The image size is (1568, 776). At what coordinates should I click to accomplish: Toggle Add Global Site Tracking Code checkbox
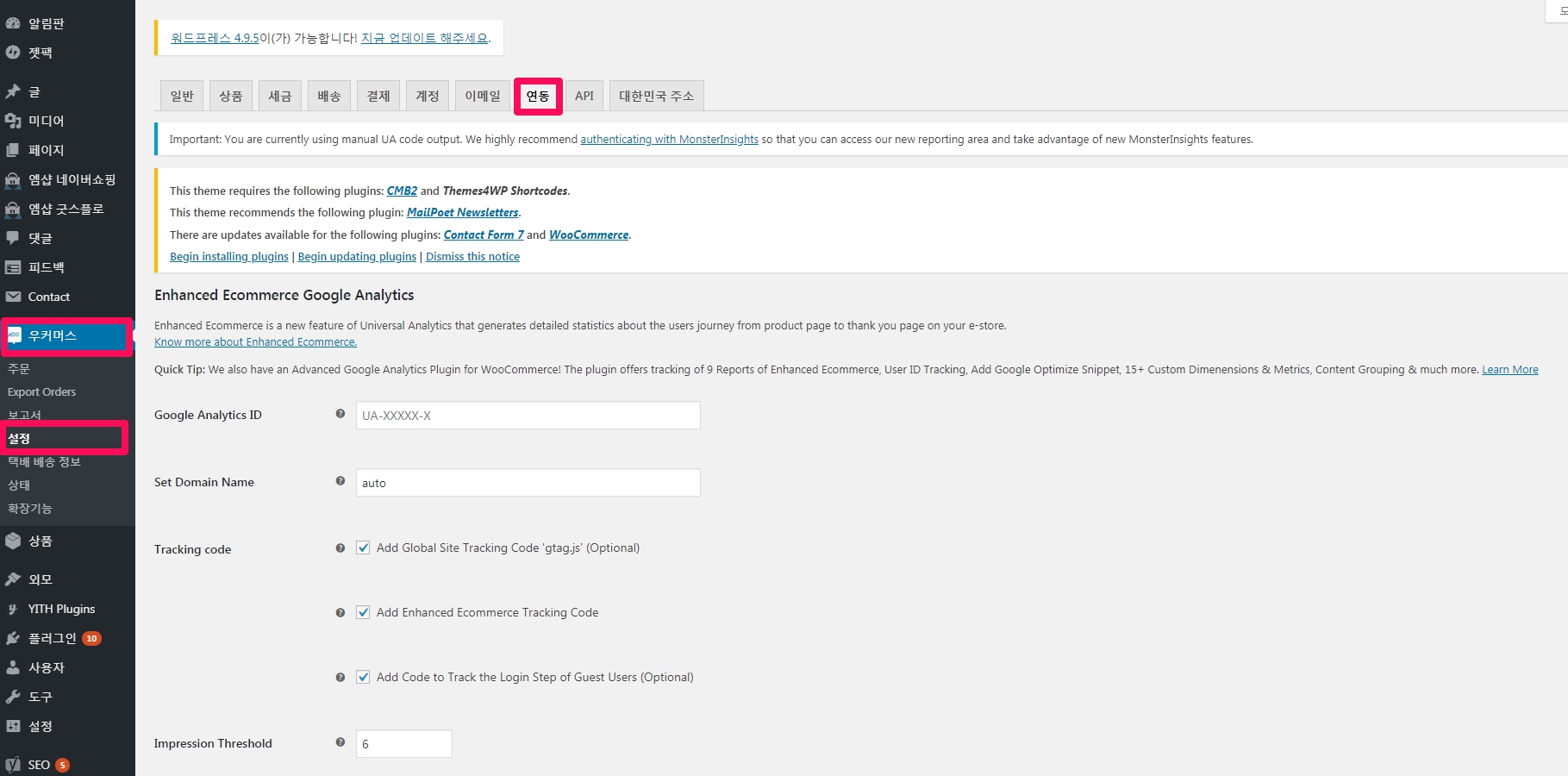[x=364, y=548]
